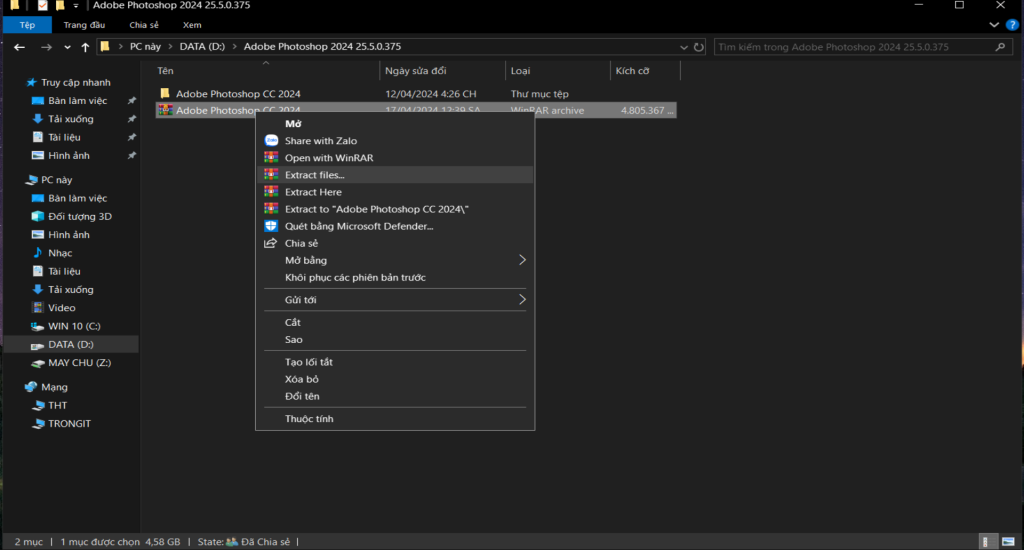Image resolution: width=1024 pixels, height=550 pixels.
Task: Switch to the details view icon
Action: (x=987, y=542)
